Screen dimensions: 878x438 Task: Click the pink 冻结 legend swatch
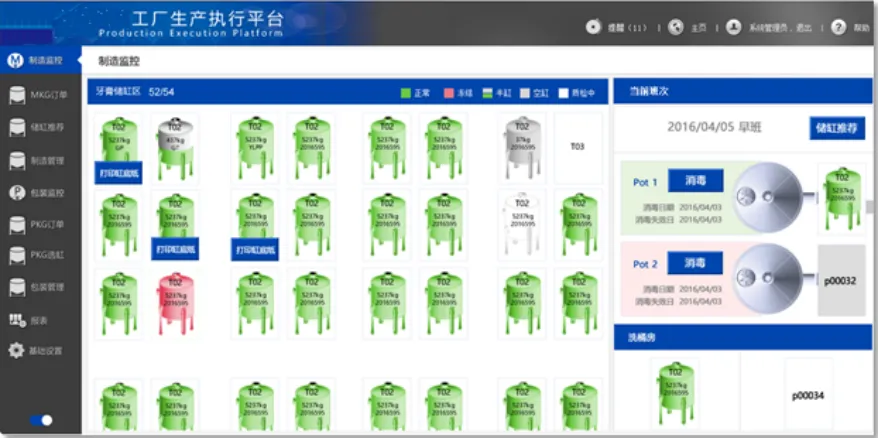[x=448, y=93]
